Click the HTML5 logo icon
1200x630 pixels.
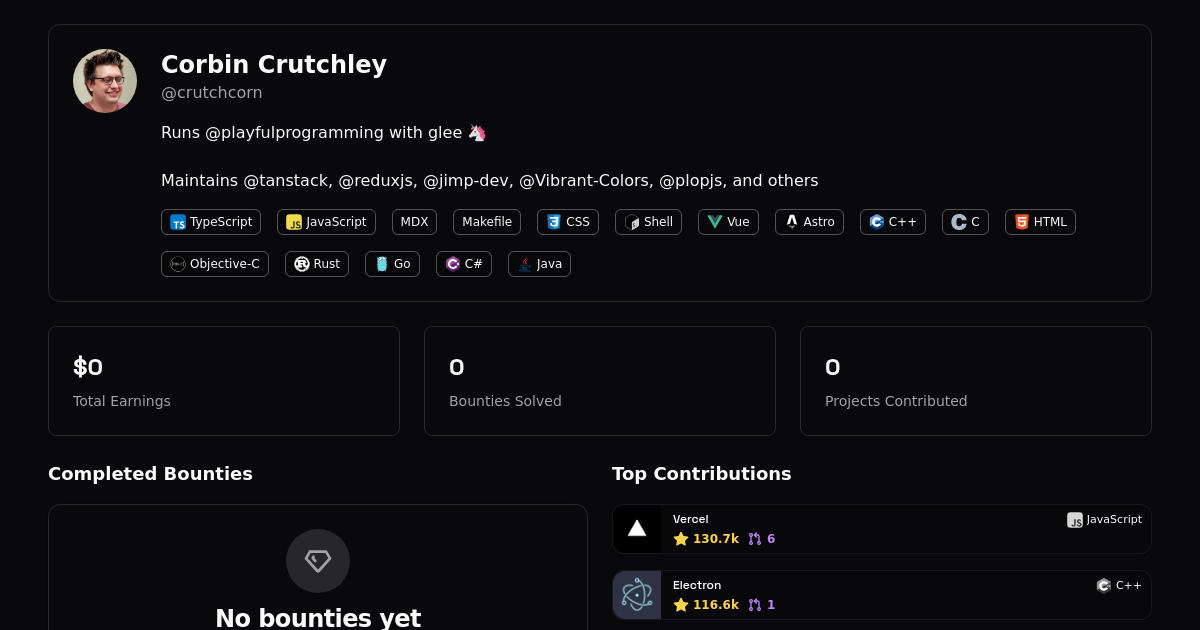1022,222
